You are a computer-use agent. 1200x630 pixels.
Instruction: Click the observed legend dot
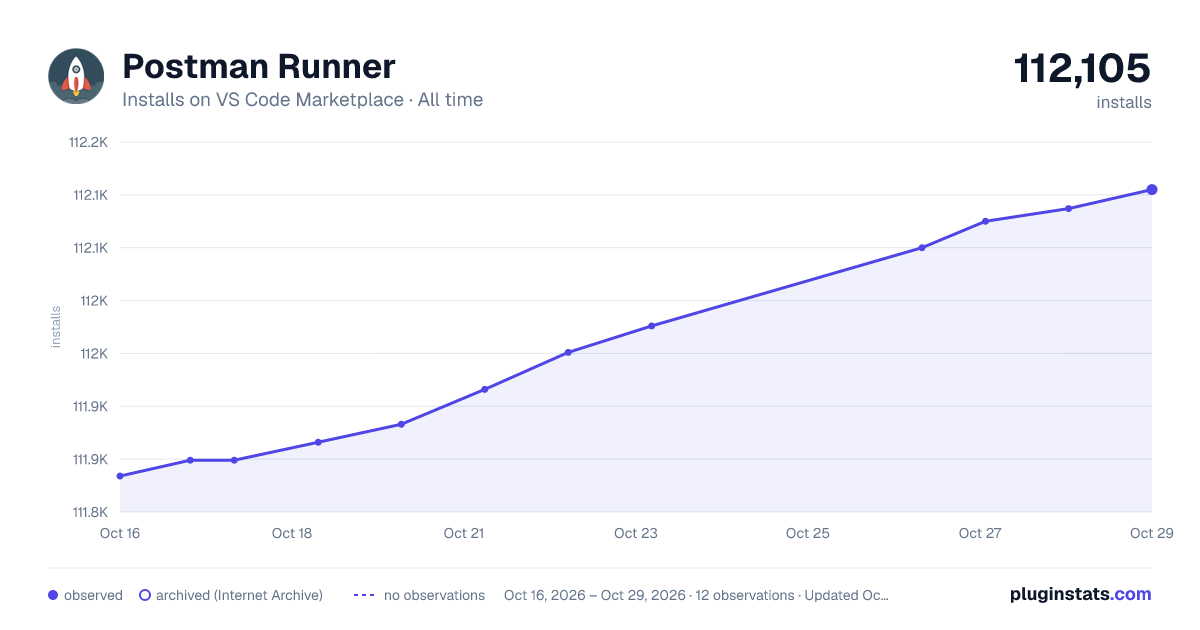53,595
